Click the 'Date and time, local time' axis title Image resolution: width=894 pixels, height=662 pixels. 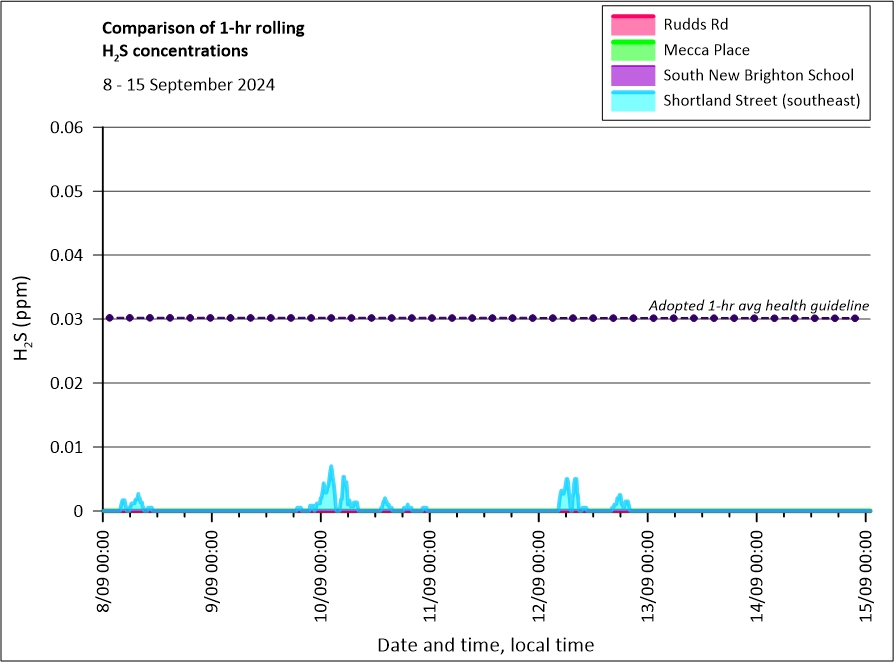[485, 645]
